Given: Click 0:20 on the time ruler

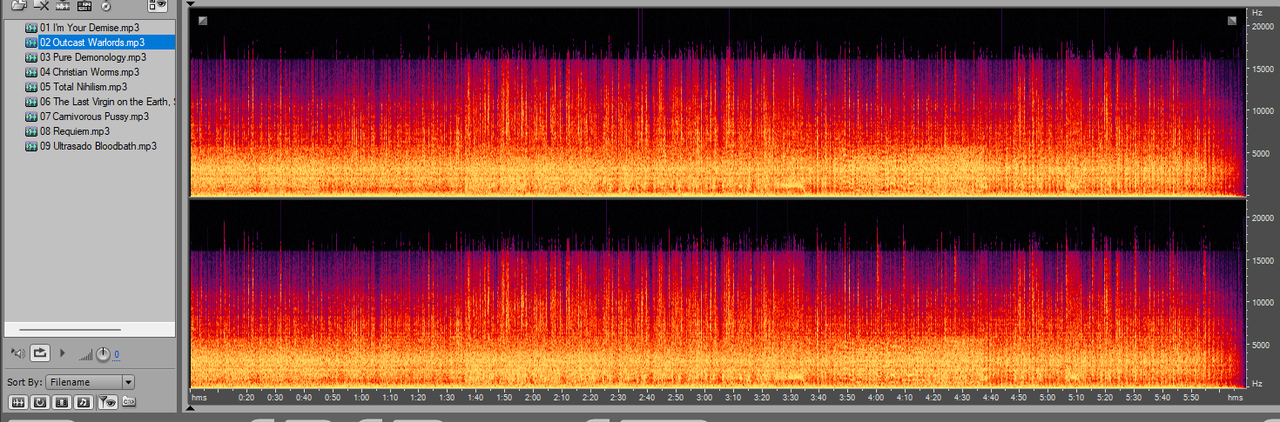Looking at the screenshot, I should pos(247,397).
